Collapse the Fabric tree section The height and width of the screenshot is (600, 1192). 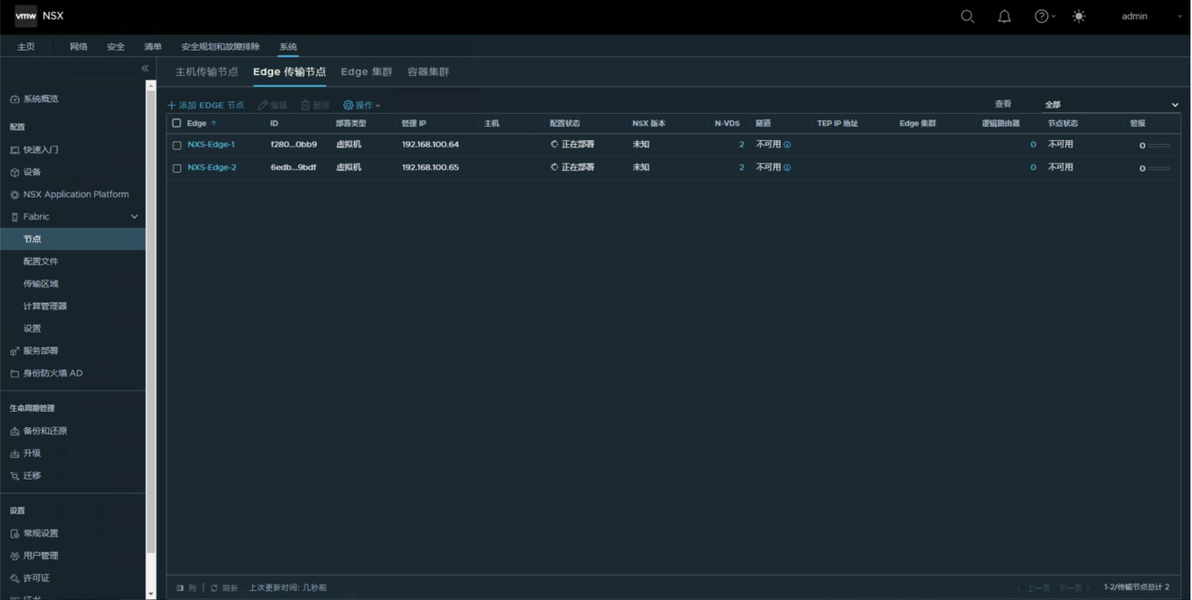click(x=135, y=217)
